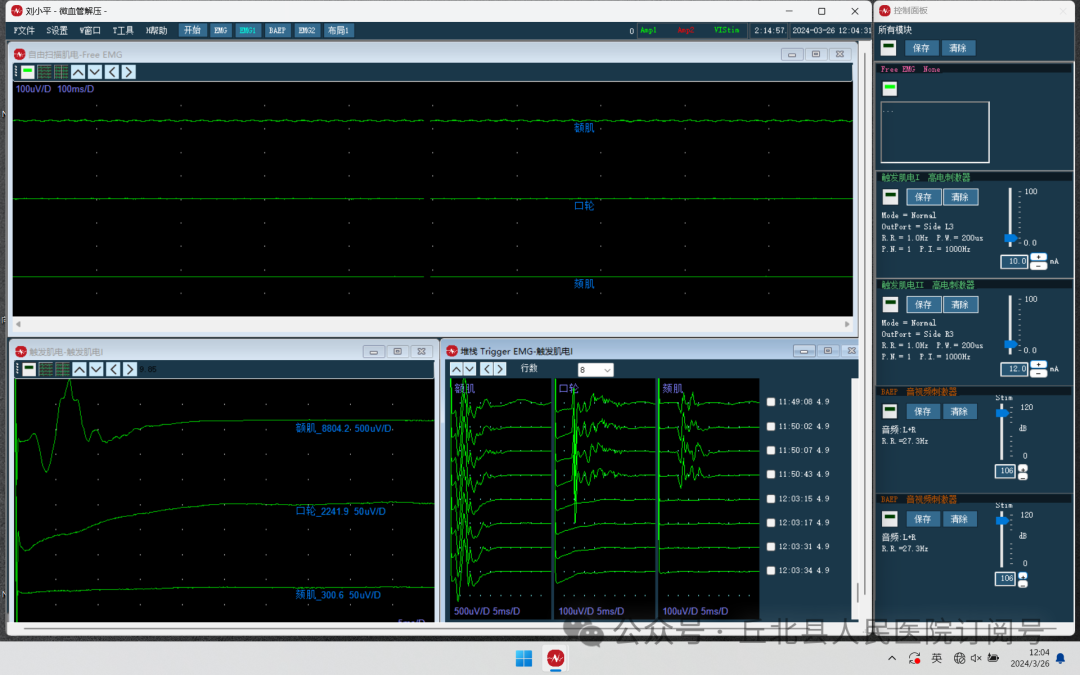
Task: Click 保存 under 所有模块
Action: pos(921,48)
